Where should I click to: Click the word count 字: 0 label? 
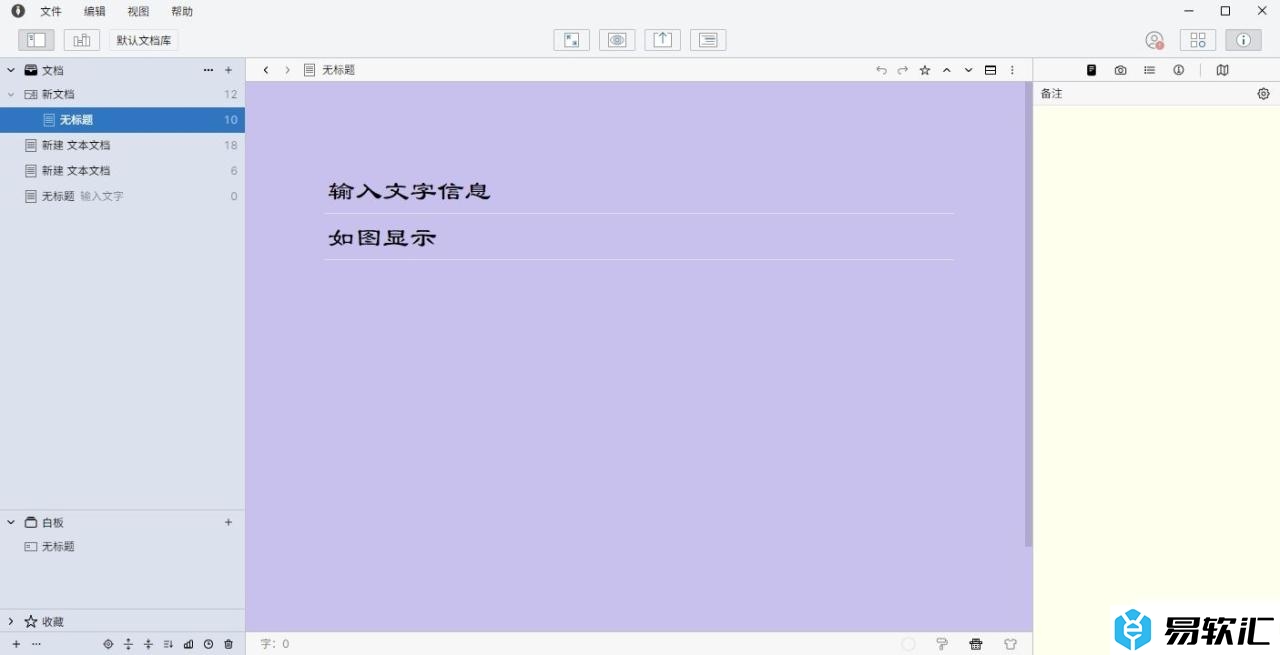point(275,644)
